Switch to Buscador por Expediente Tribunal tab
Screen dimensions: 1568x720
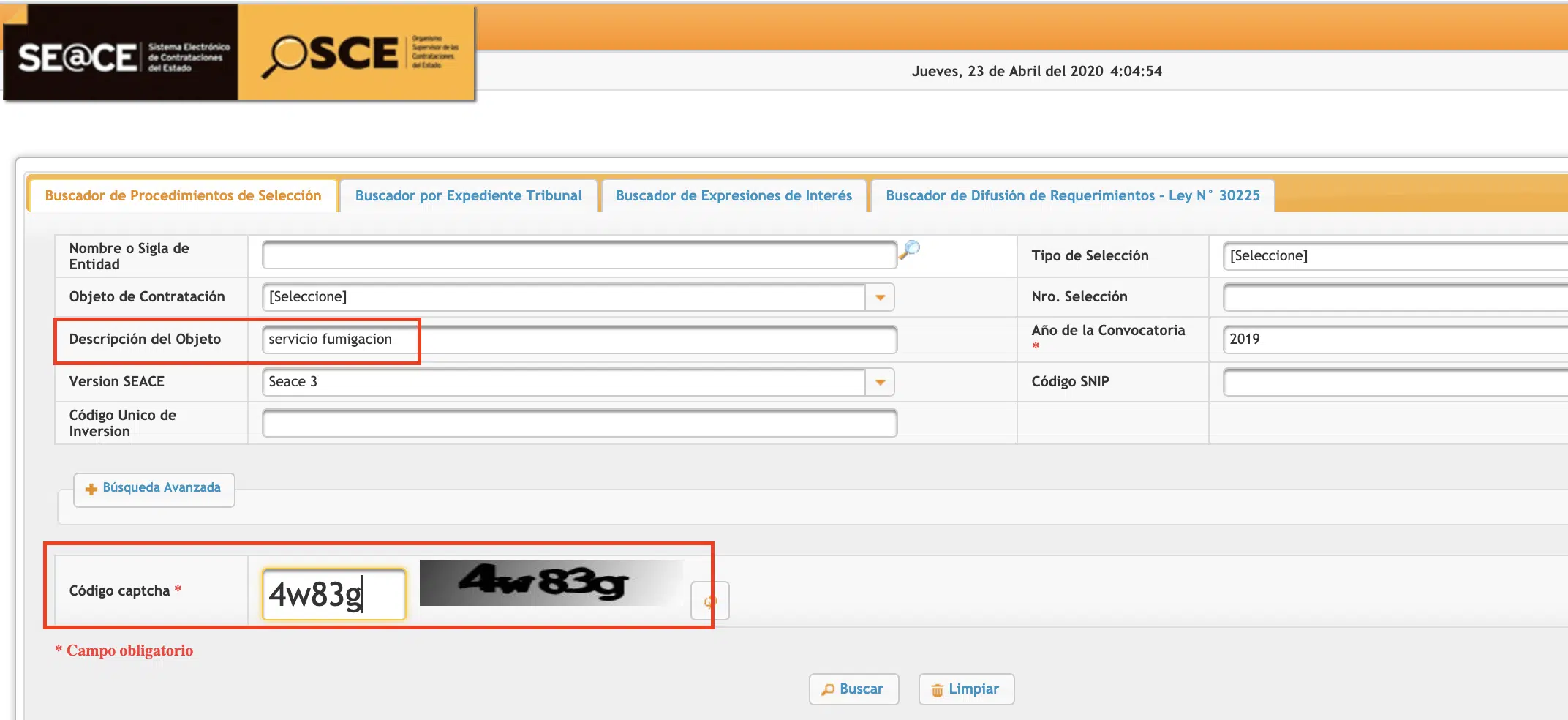click(469, 196)
